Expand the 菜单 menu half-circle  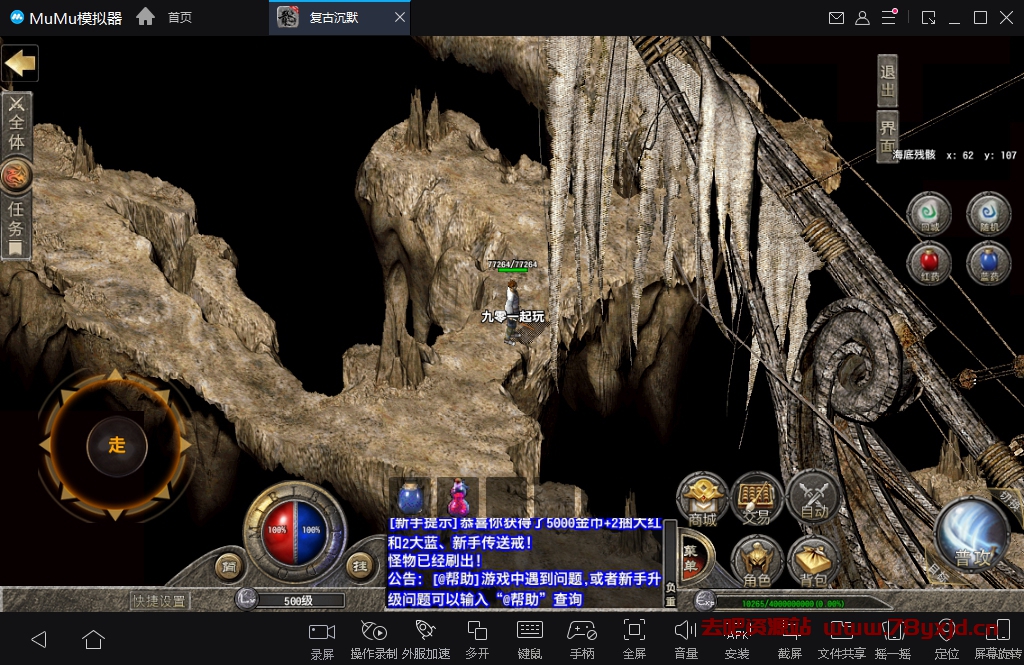coord(692,559)
